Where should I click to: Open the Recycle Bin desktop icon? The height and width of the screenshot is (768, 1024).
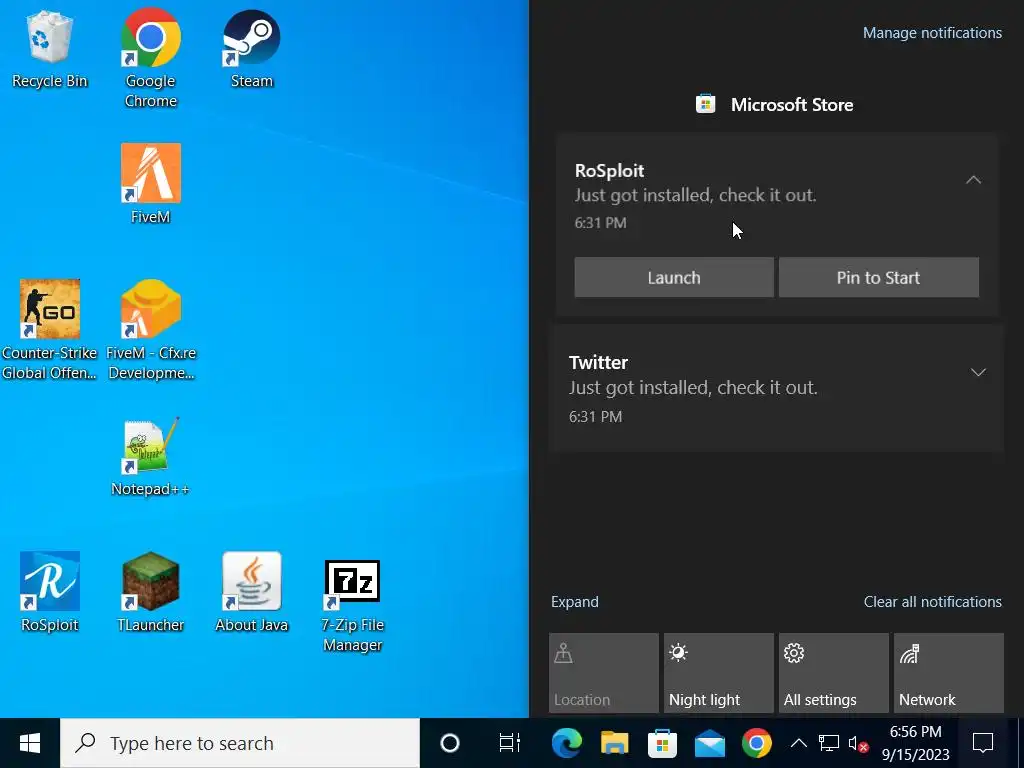[x=50, y=50]
